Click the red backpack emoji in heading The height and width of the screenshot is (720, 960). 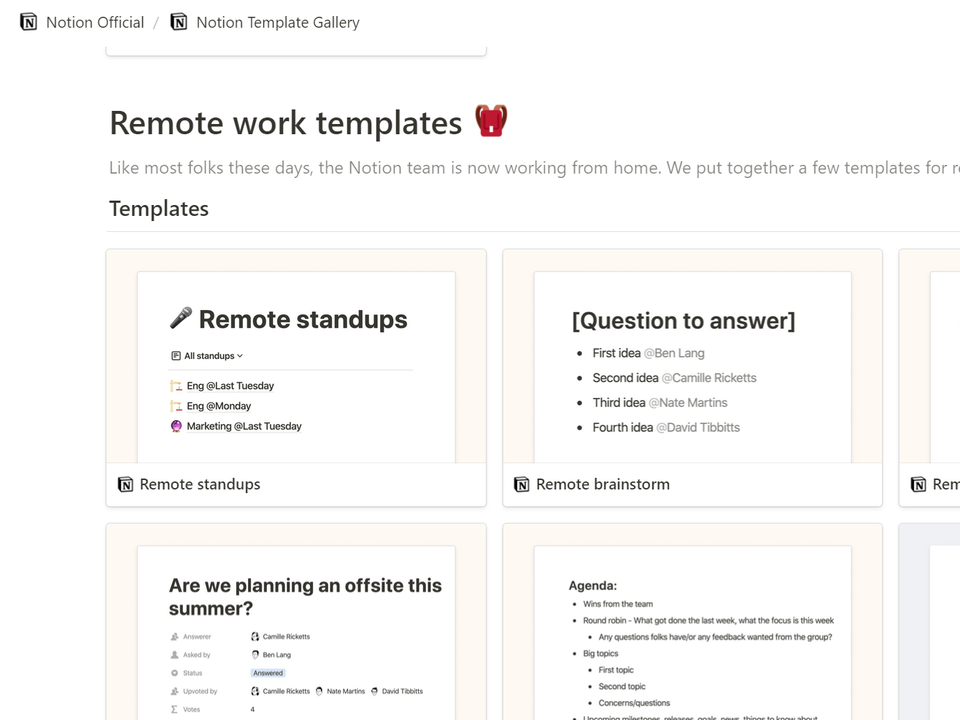coord(491,121)
